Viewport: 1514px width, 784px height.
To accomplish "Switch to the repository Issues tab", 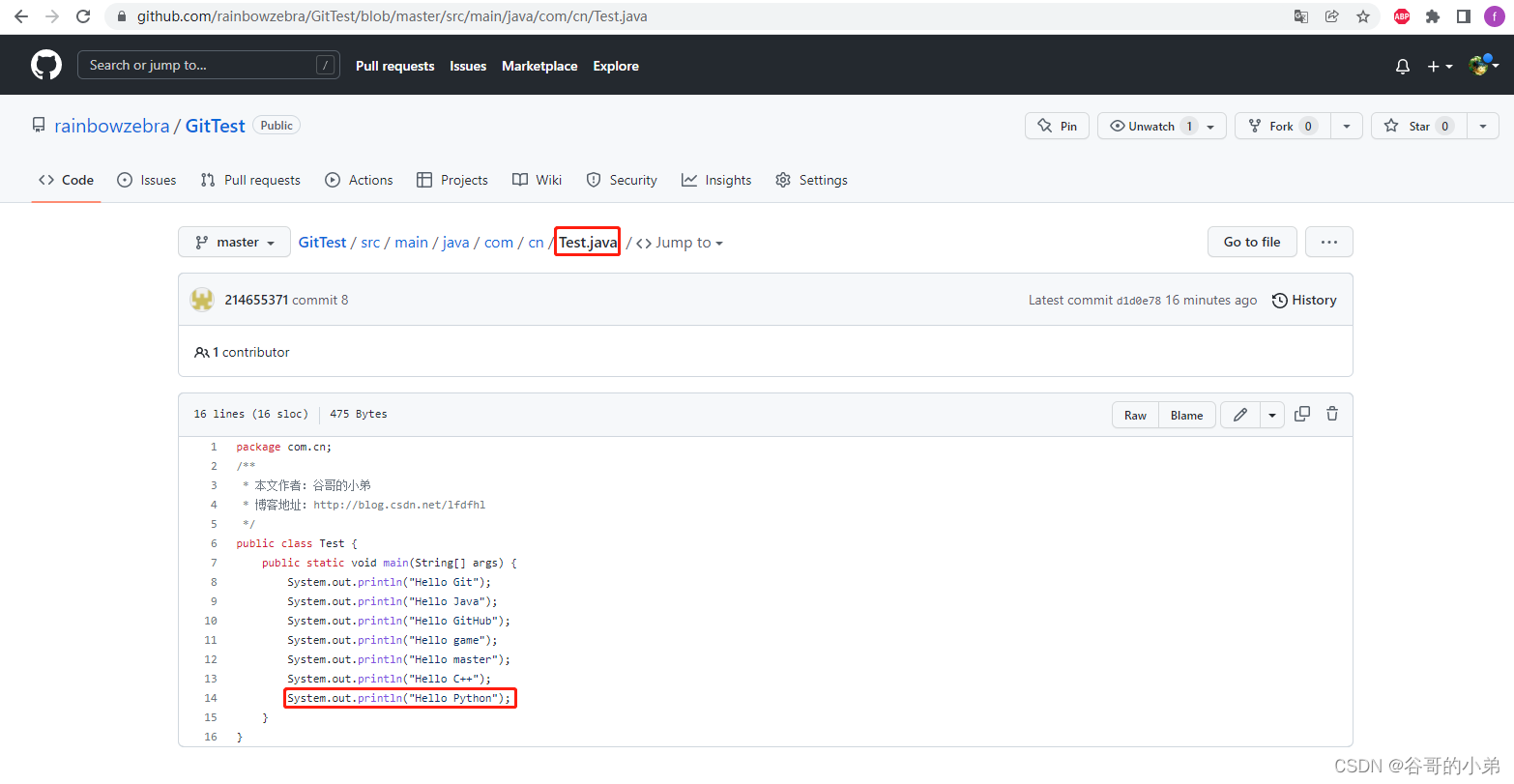I will click(x=146, y=180).
